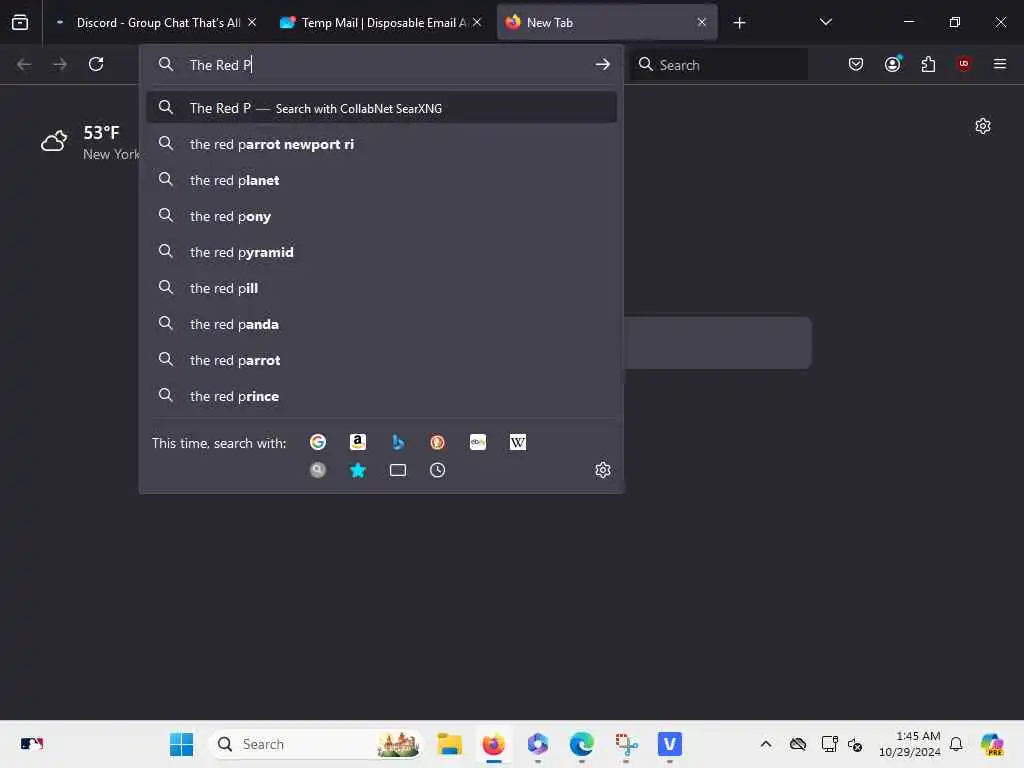The width and height of the screenshot is (1024, 768).
Task: Search with Google one-off engine icon
Action: pyautogui.click(x=318, y=442)
